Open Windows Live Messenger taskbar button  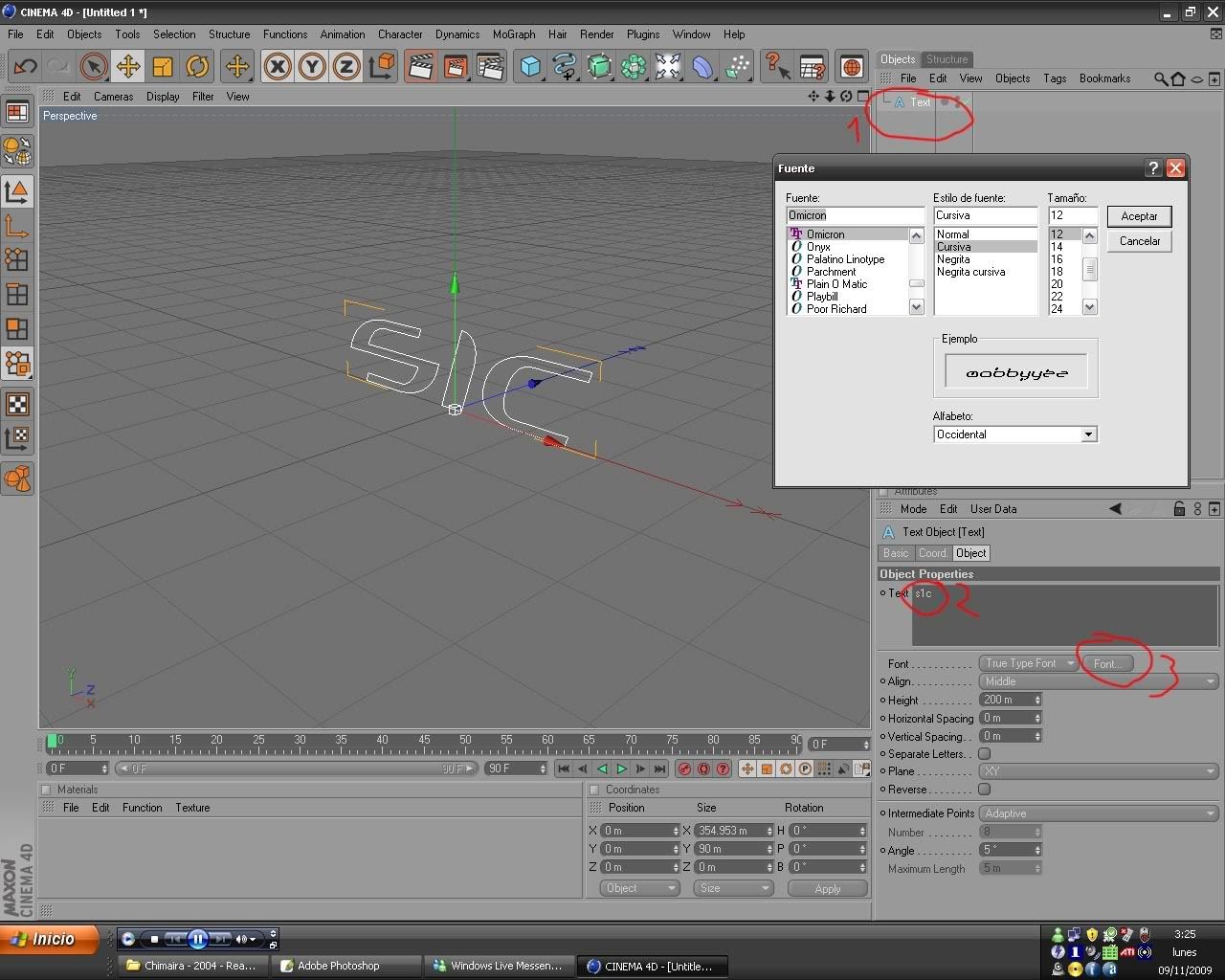click(500, 966)
